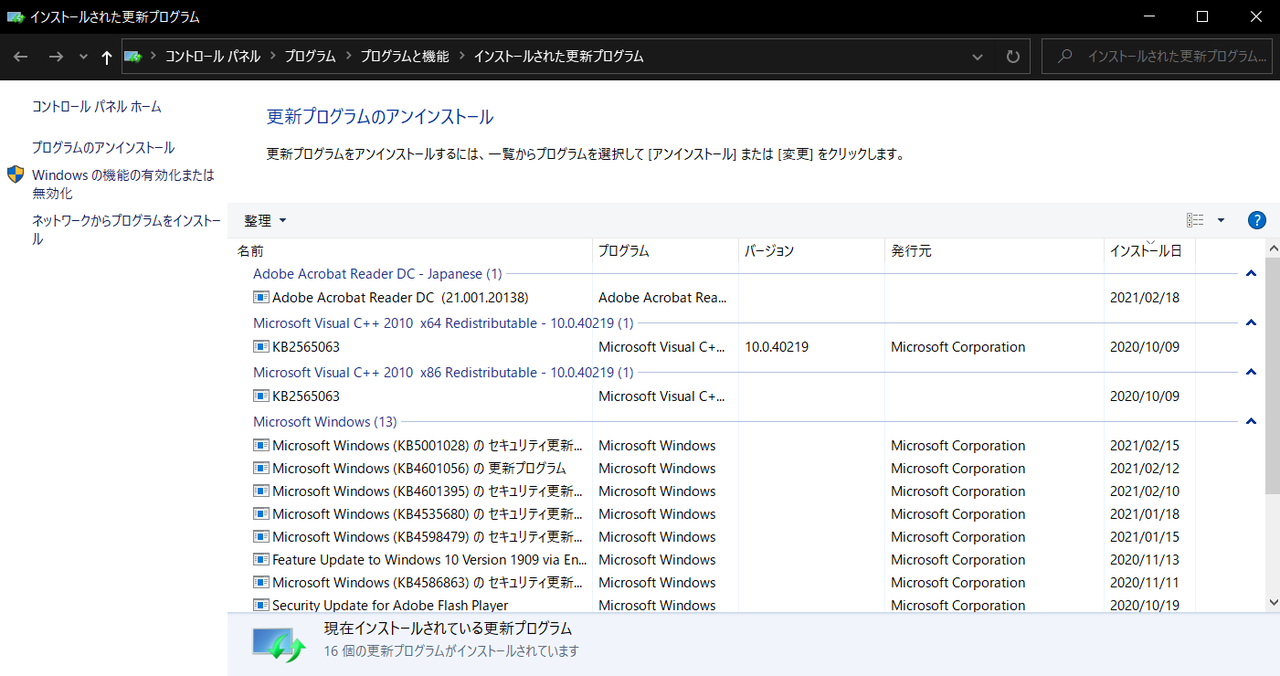
Task: Click the shield icon beside Windows features
Action: coord(16,175)
